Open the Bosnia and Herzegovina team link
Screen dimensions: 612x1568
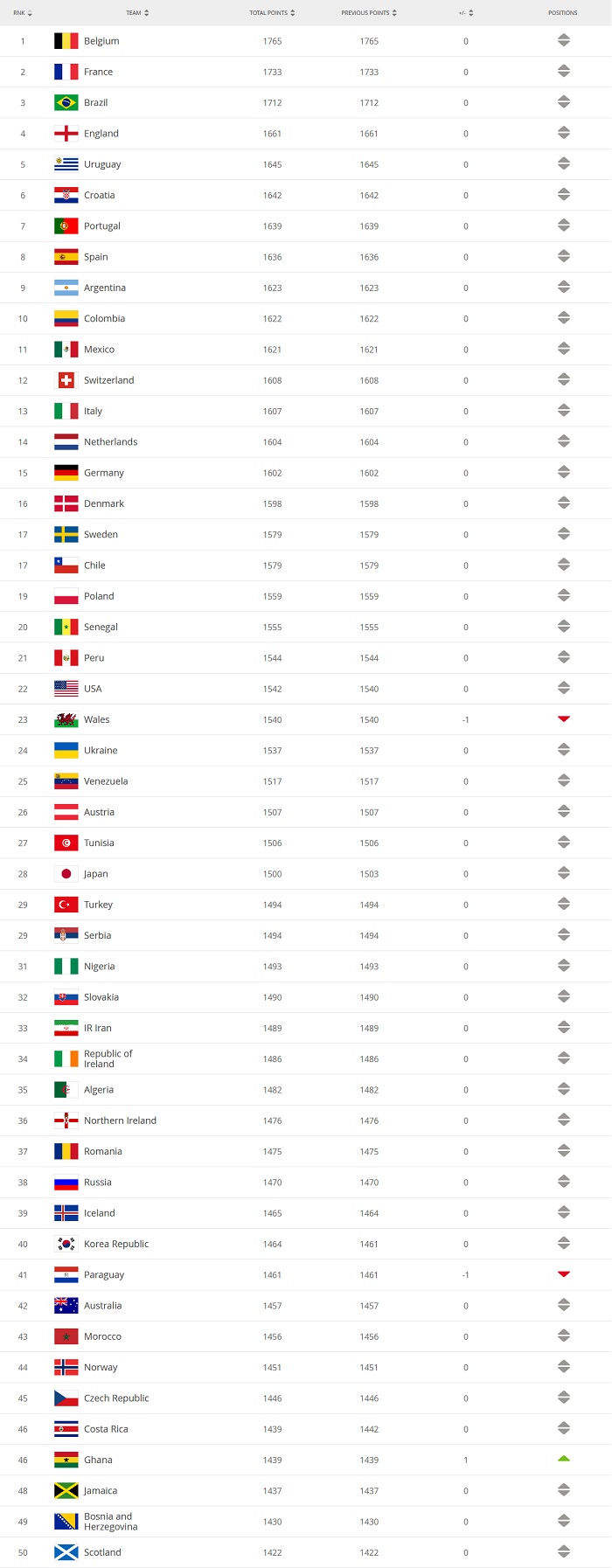click(110, 1522)
